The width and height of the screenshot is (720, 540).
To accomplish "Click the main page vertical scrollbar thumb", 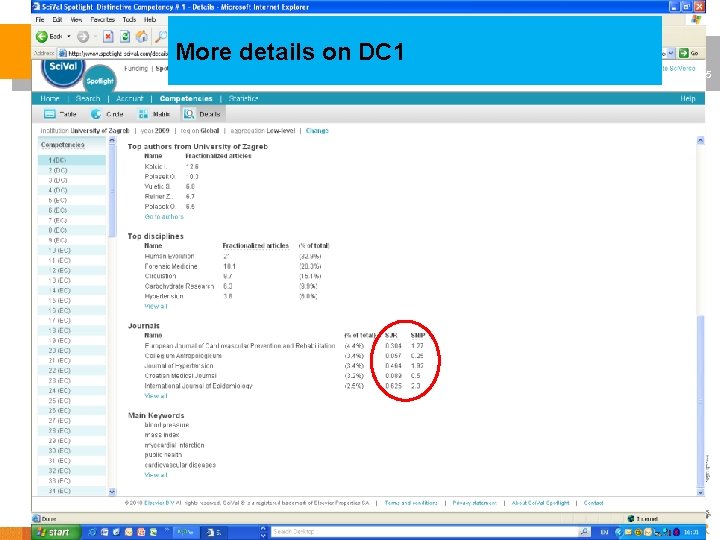I will [x=700, y=400].
